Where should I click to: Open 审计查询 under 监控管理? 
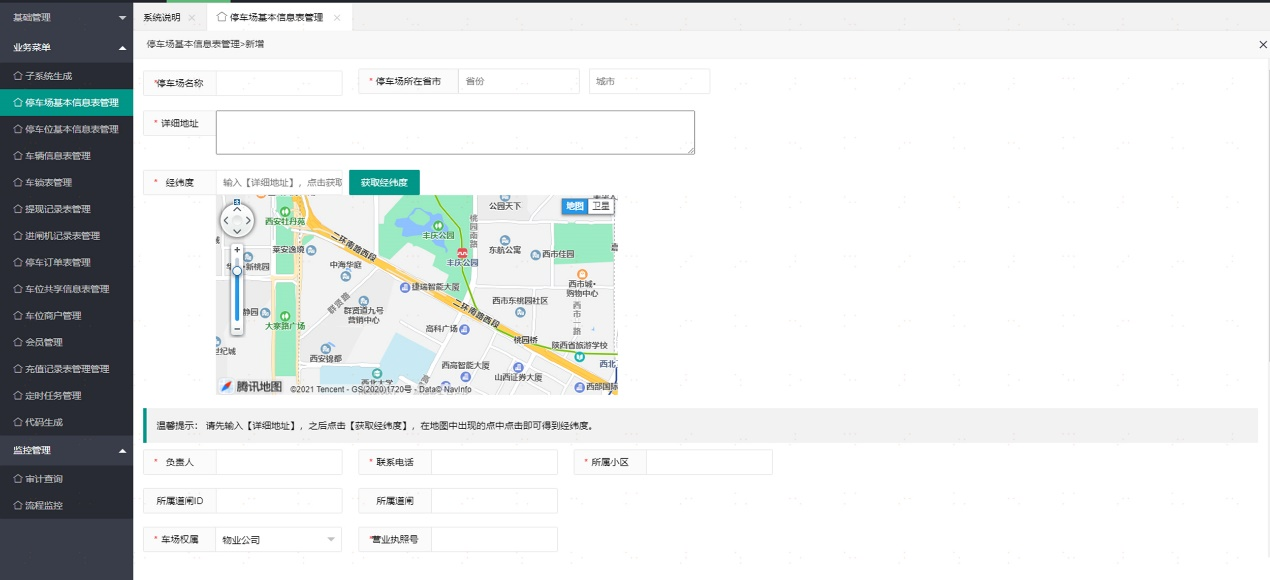tap(44, 479)
